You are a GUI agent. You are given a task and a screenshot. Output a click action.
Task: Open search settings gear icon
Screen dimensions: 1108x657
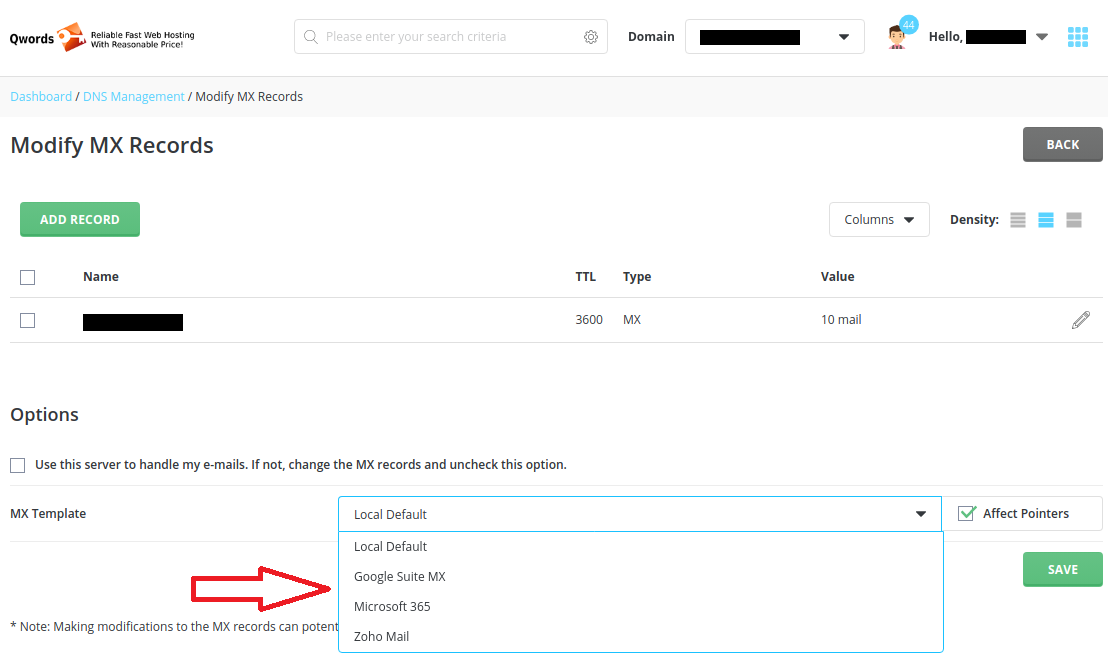(x=591, y=37)
